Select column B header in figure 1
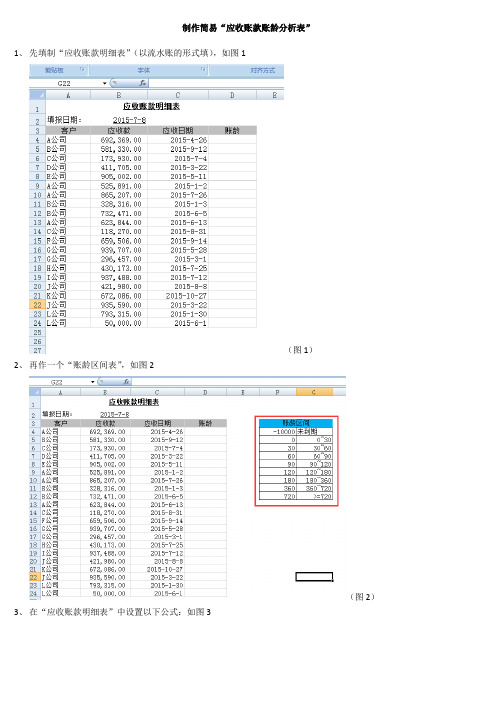 tap(119, 95)
